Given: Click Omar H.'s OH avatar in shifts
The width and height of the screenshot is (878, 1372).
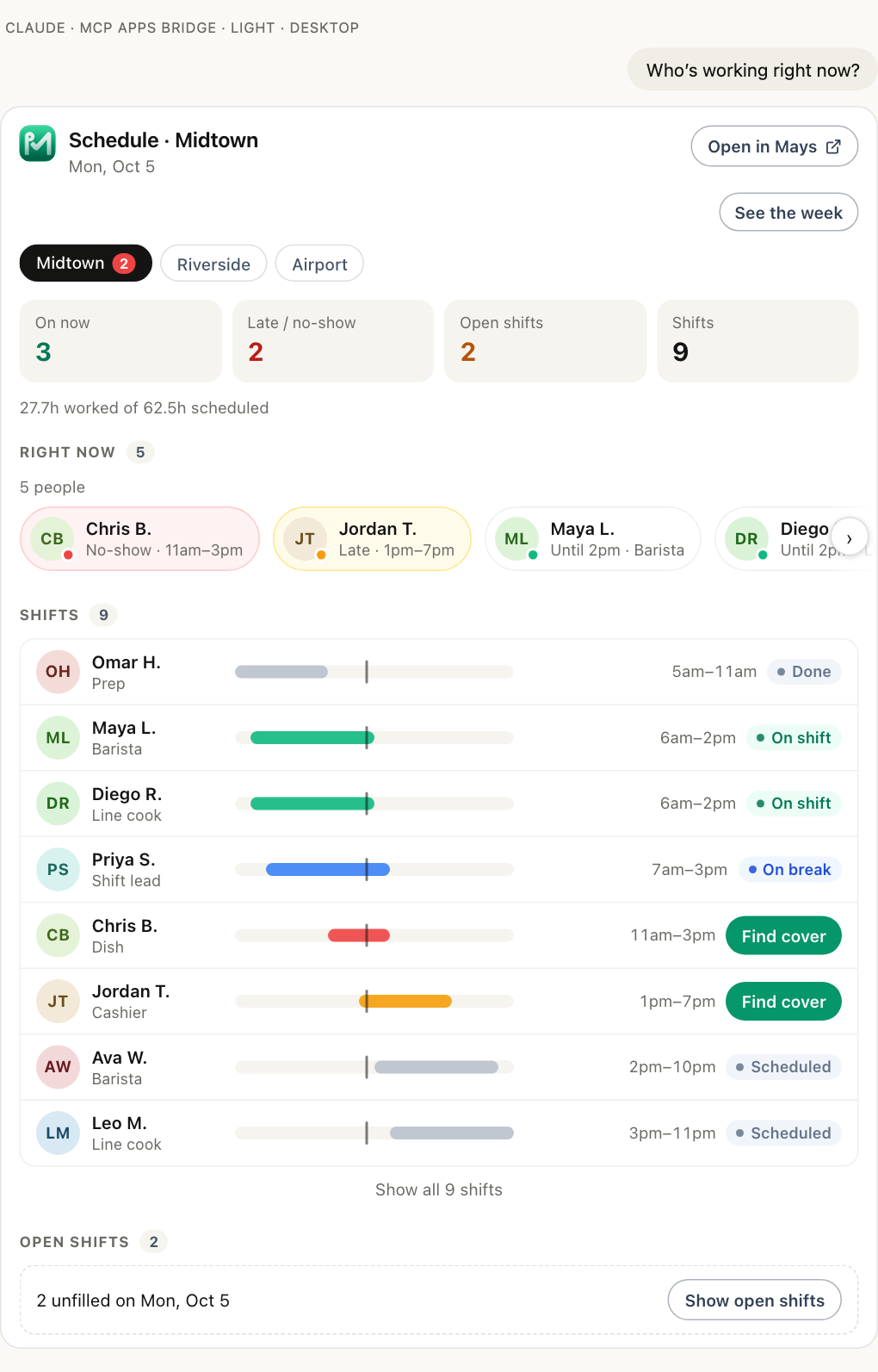Looking at the screenshot, I should point(58,672).
